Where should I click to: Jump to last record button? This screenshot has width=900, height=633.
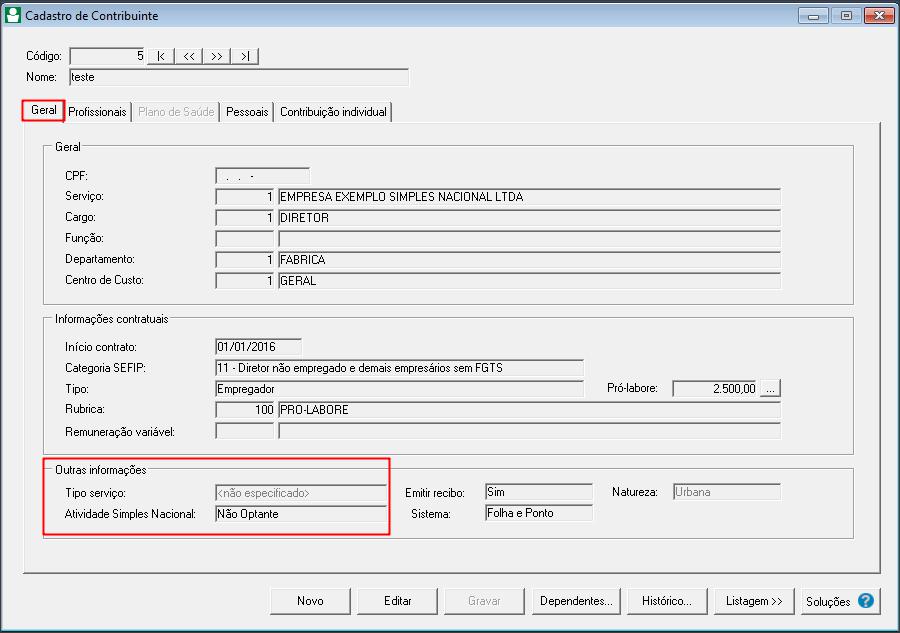245,56
